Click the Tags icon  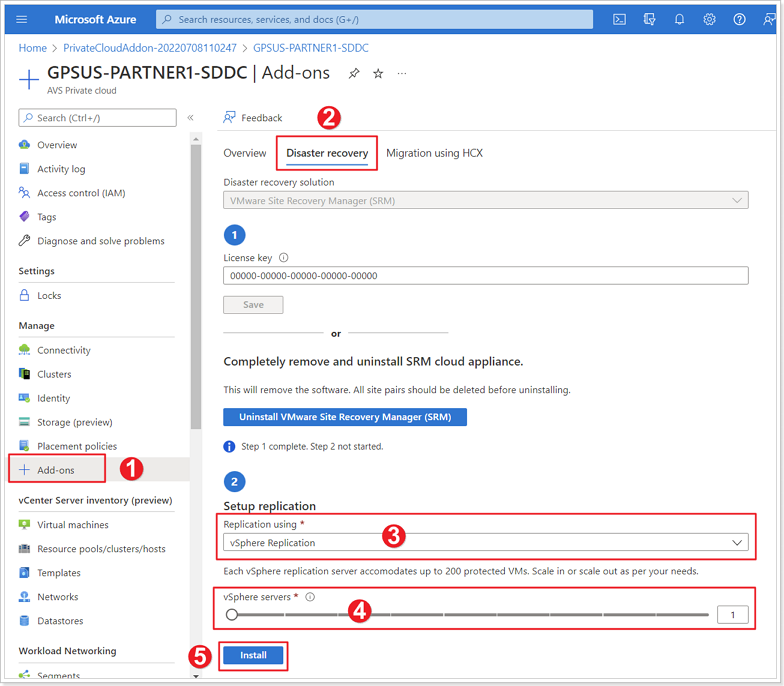click(24, 216)
